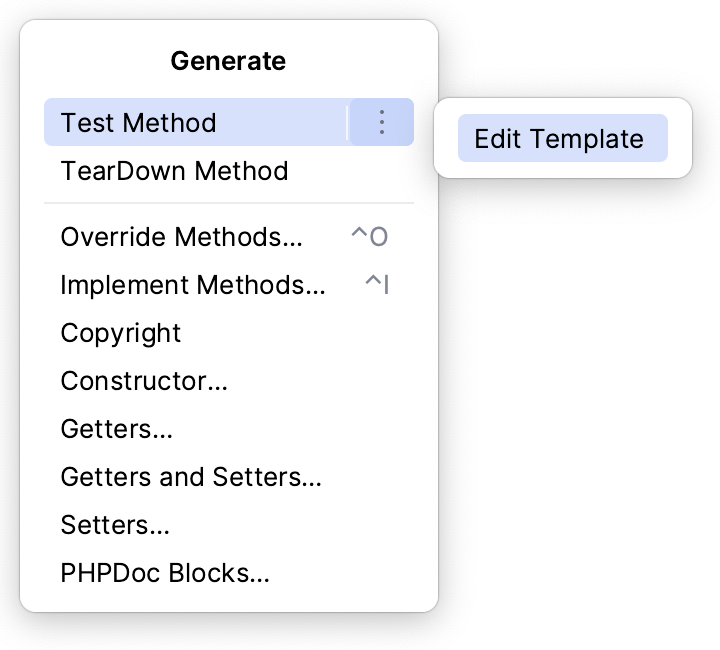Choose Constructor... from the list
Viewport: 720px width, 650px height.
(144, 381)
